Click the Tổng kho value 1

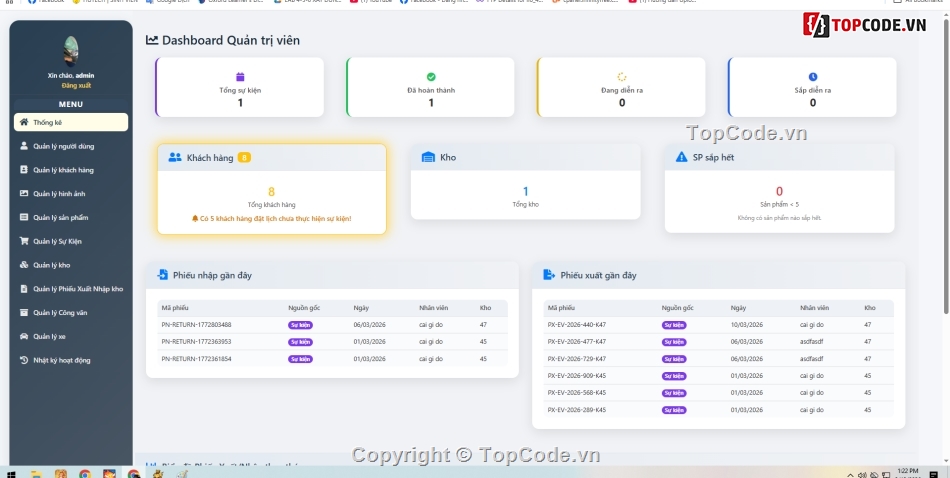[525, 191]
